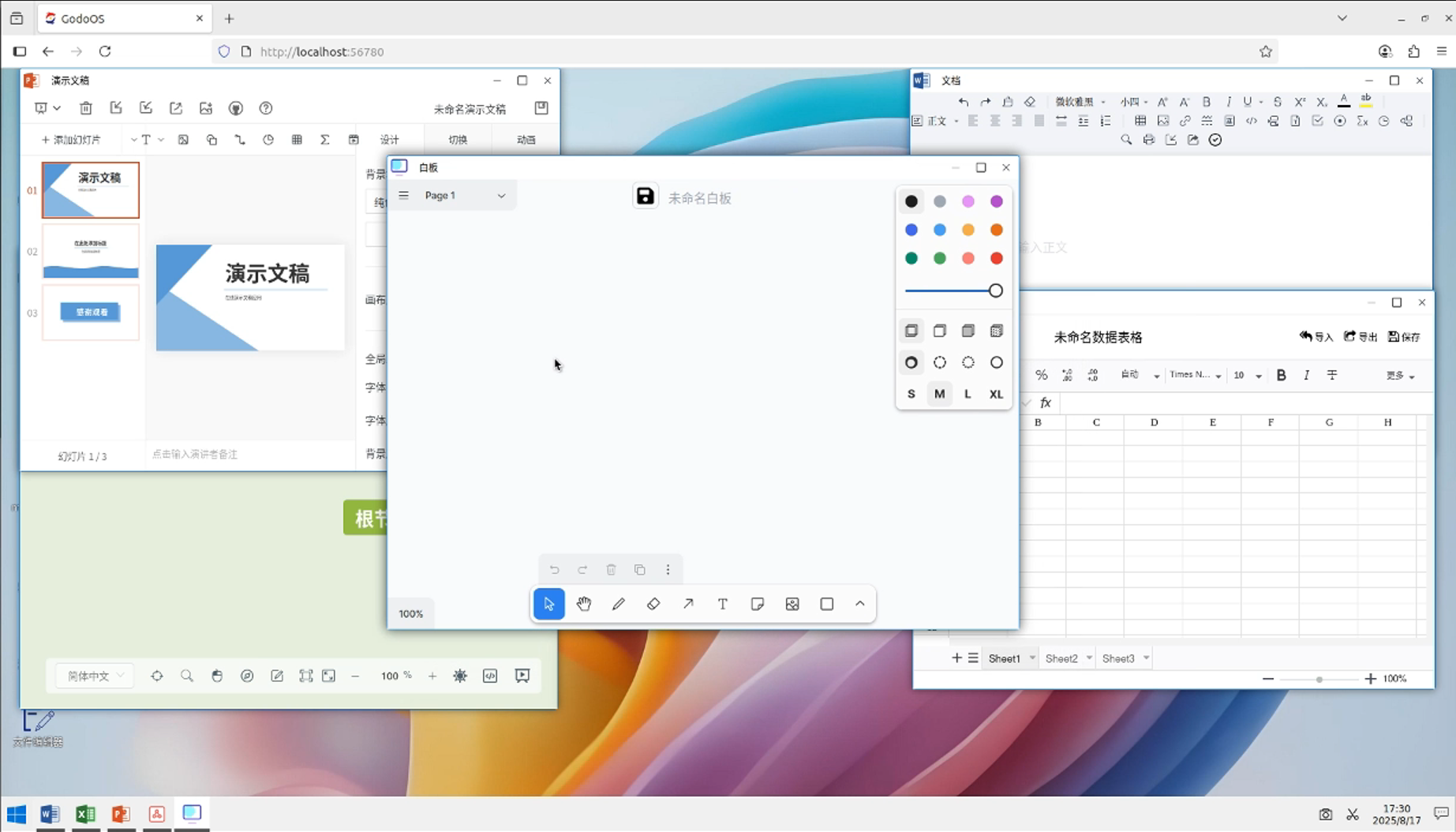1456x832 pixels.
Task: Save the whiteboard with floppy disk icon
Action: click(x=646, y=197)
